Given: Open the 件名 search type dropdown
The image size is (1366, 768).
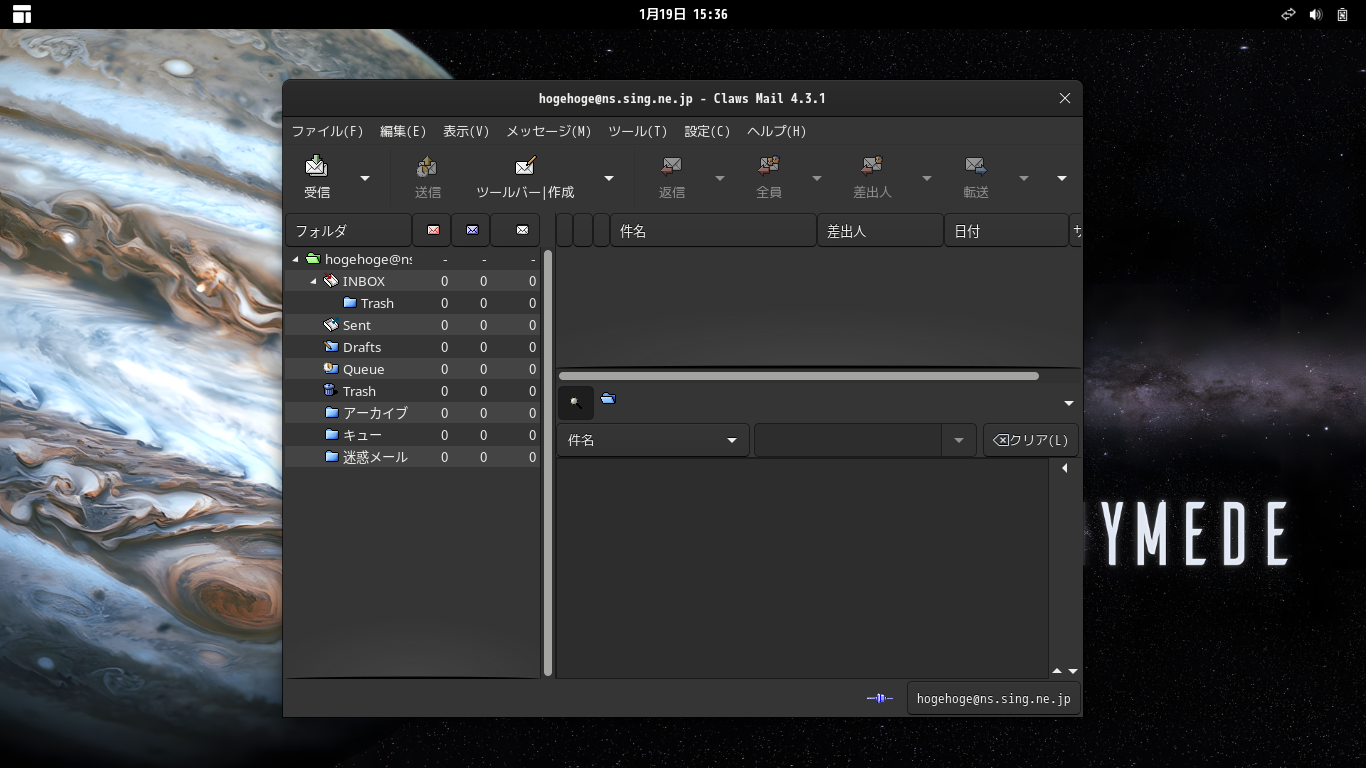Looking at the screenshot, I should pyautogui.click(x=652, y=440).
